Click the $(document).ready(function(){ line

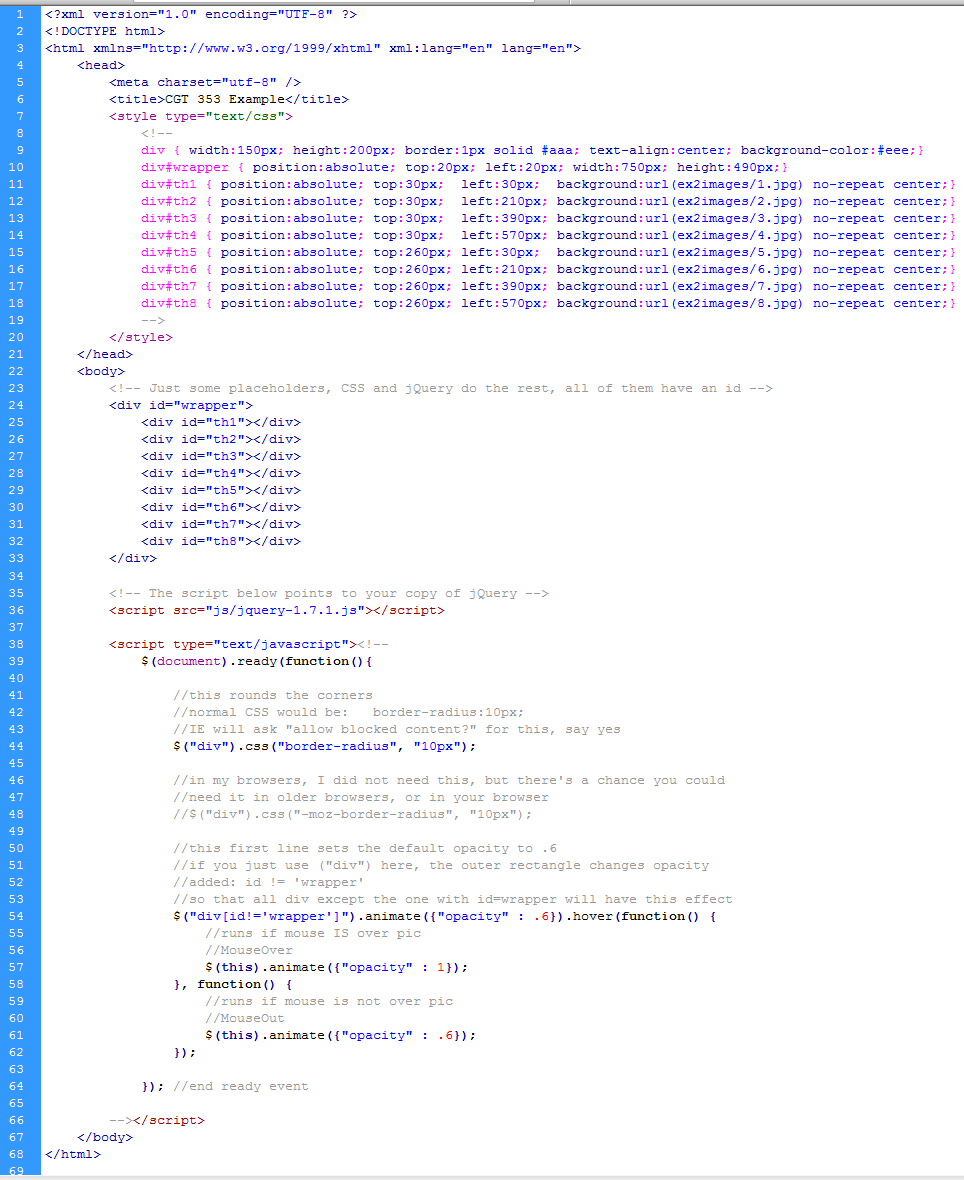click(x=257, y=661)
